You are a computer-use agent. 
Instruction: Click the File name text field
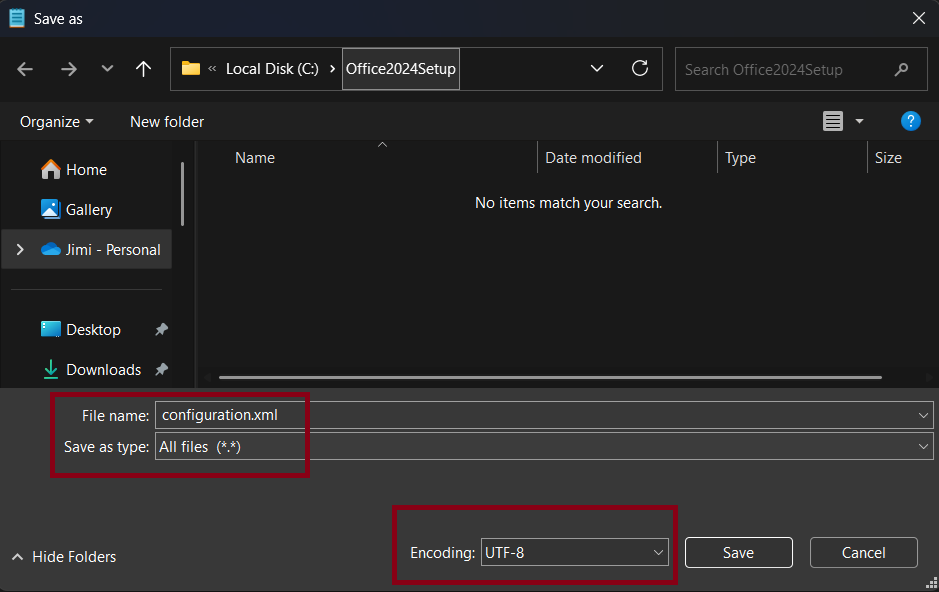(x=535, y=415)
